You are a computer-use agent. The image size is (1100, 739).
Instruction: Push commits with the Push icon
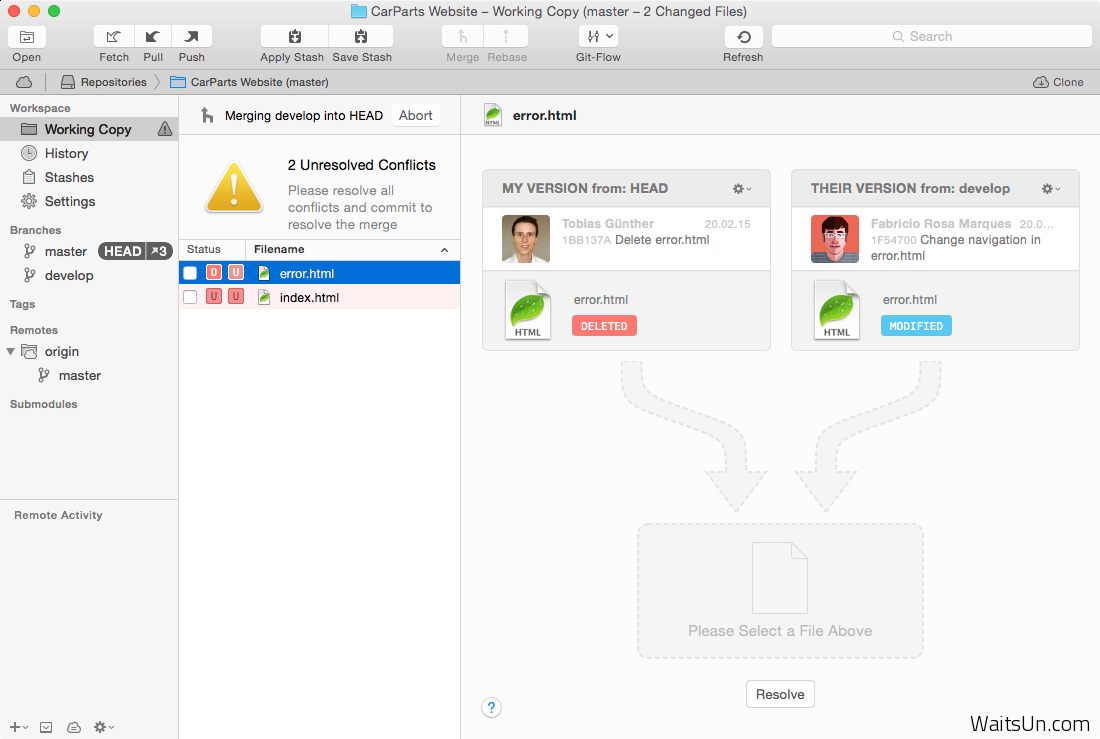(191, 37)
